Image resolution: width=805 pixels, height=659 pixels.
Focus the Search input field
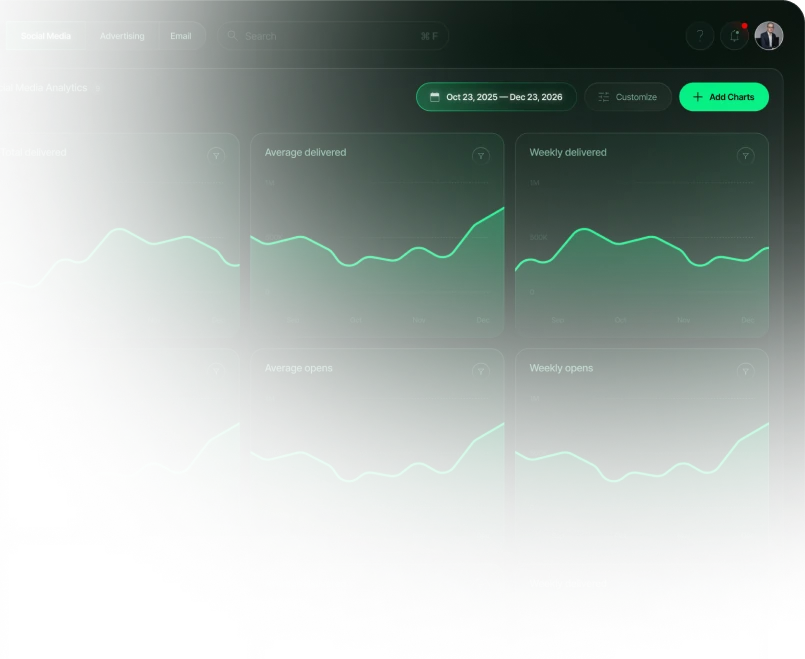pyautogui.click(x=333, y=36)
